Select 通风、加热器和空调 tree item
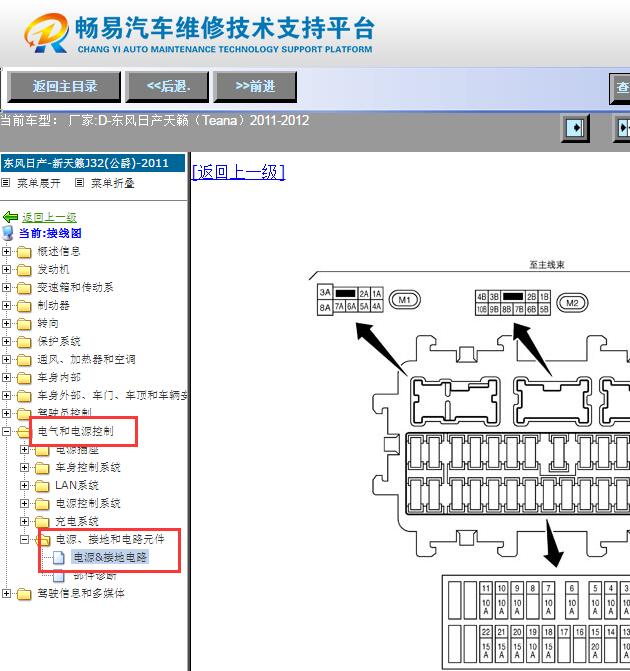 pyautogui.click(x=86, y=359)
